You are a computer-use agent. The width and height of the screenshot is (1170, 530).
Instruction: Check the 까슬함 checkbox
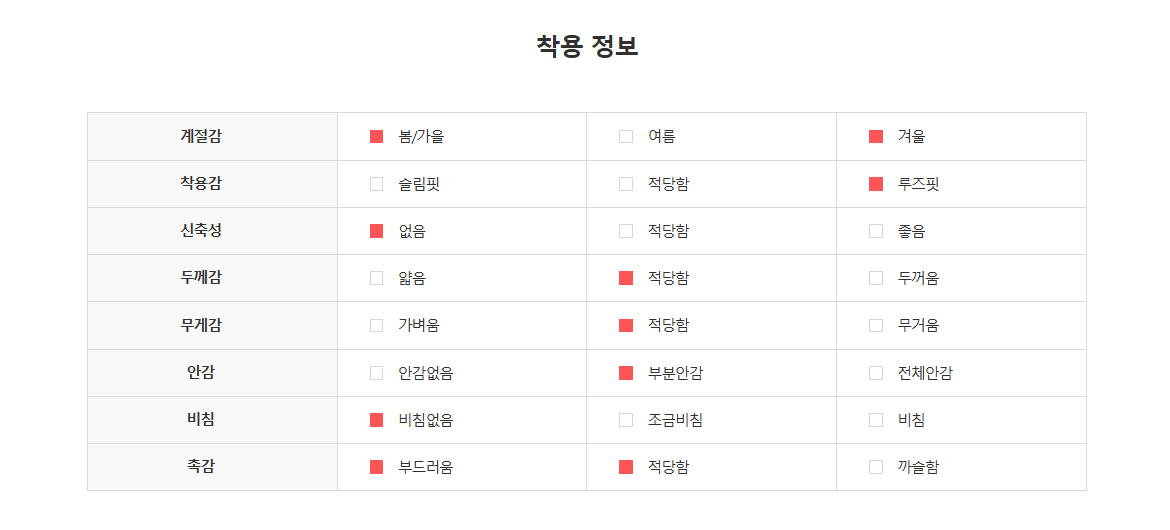tap(876, 467)
